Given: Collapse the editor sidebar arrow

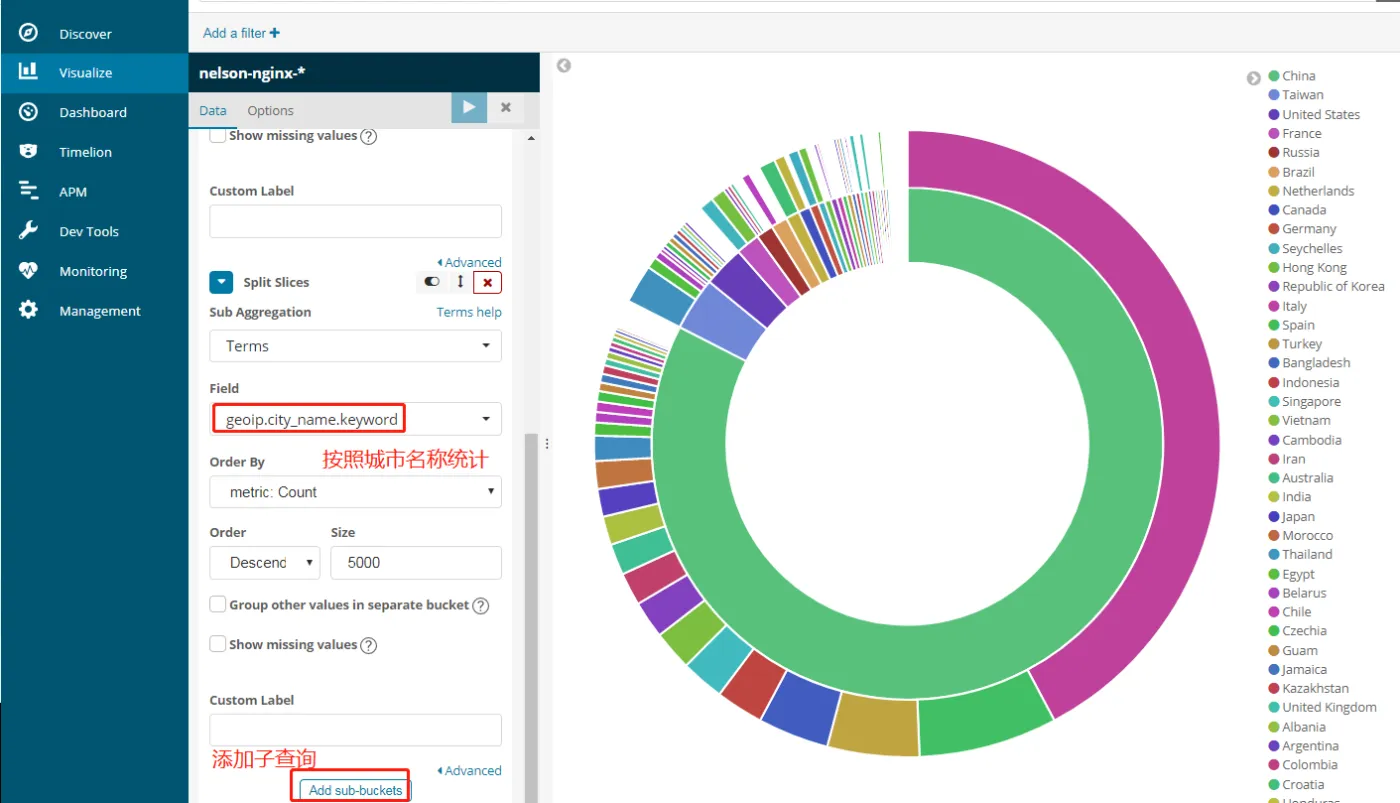Looking at the screenshot, I should [564, 65].
